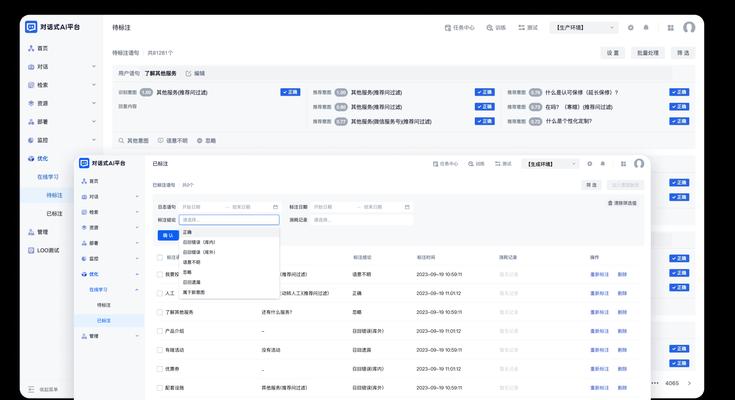
Task: Choose 属于新意图 from the open dropdown list
Action: coord(229,292)
